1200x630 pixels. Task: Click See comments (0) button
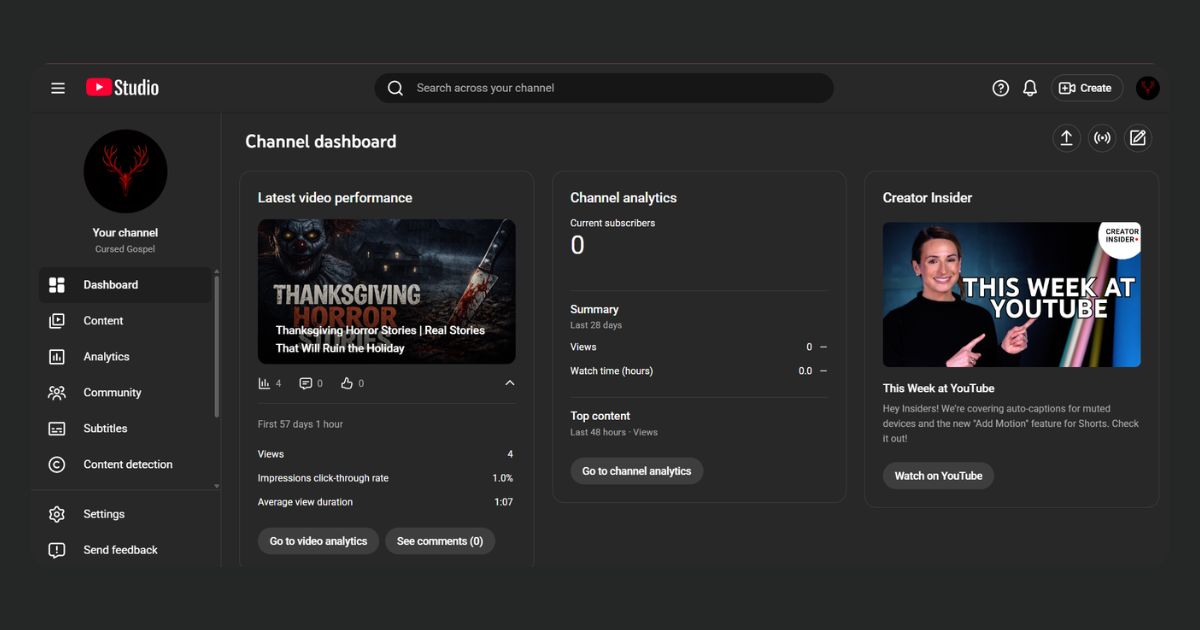tap(440, 541)
